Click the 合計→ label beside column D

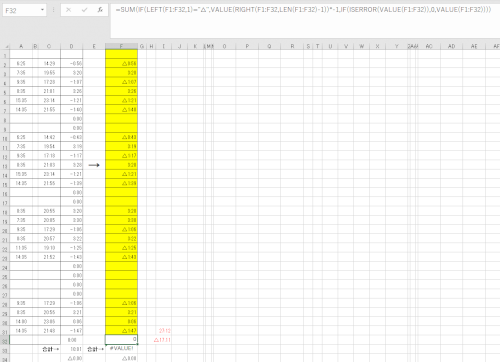tap(51, 349)
